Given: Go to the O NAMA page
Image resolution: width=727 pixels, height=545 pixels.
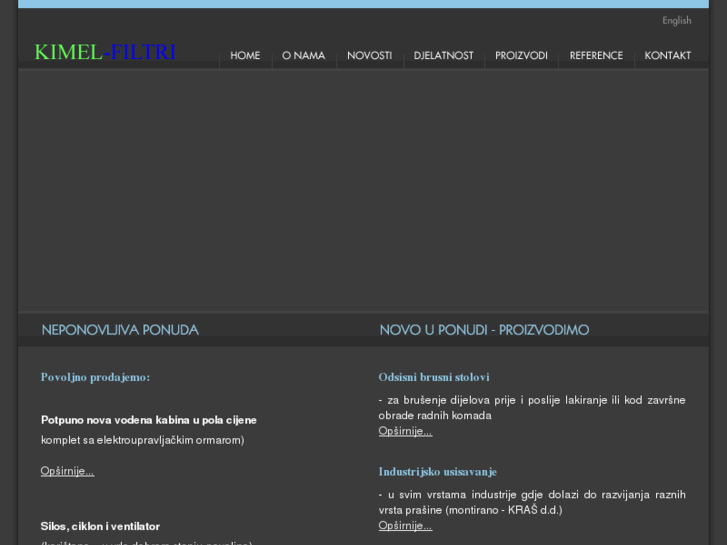Looking at the screenshot, I should click(x=304, y=56).
